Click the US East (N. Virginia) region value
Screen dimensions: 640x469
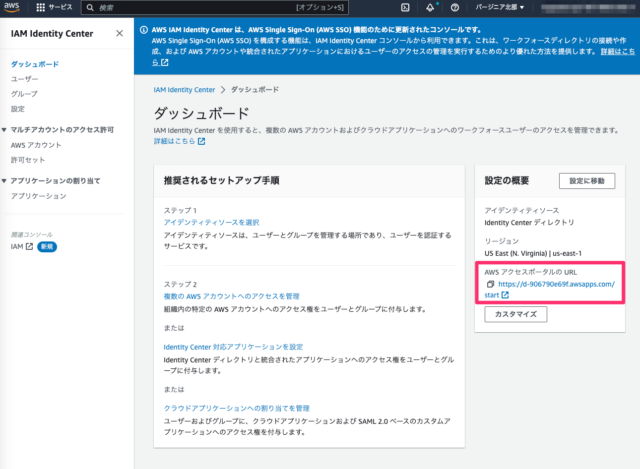[533, 253]
